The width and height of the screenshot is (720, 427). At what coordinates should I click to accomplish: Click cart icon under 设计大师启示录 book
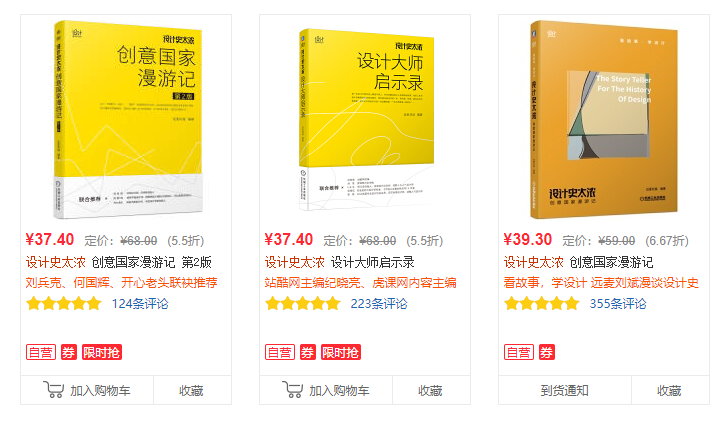[292, 390]
